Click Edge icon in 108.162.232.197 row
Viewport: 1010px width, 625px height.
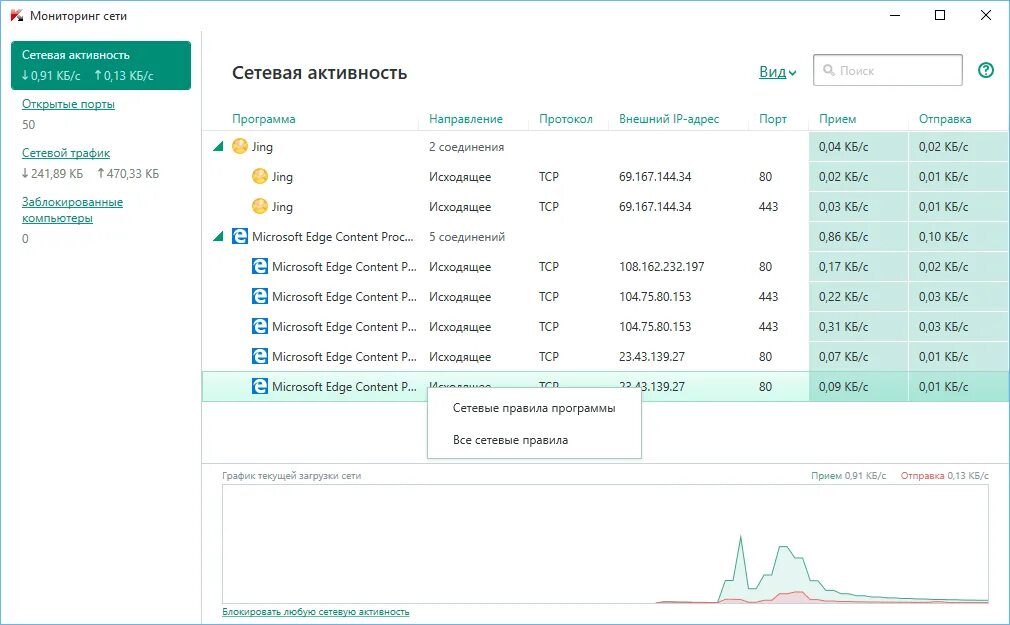coord(260,266)
